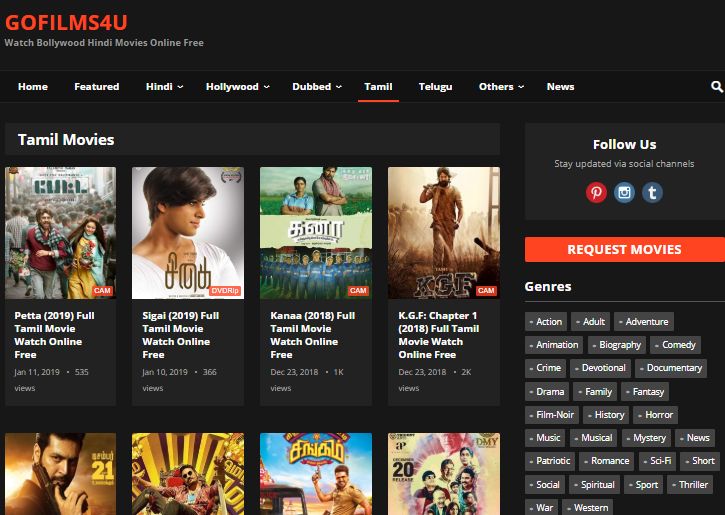Expand the Hindi menu dropdown
This screenshot has height=515, width=725.
coord(165,86)
